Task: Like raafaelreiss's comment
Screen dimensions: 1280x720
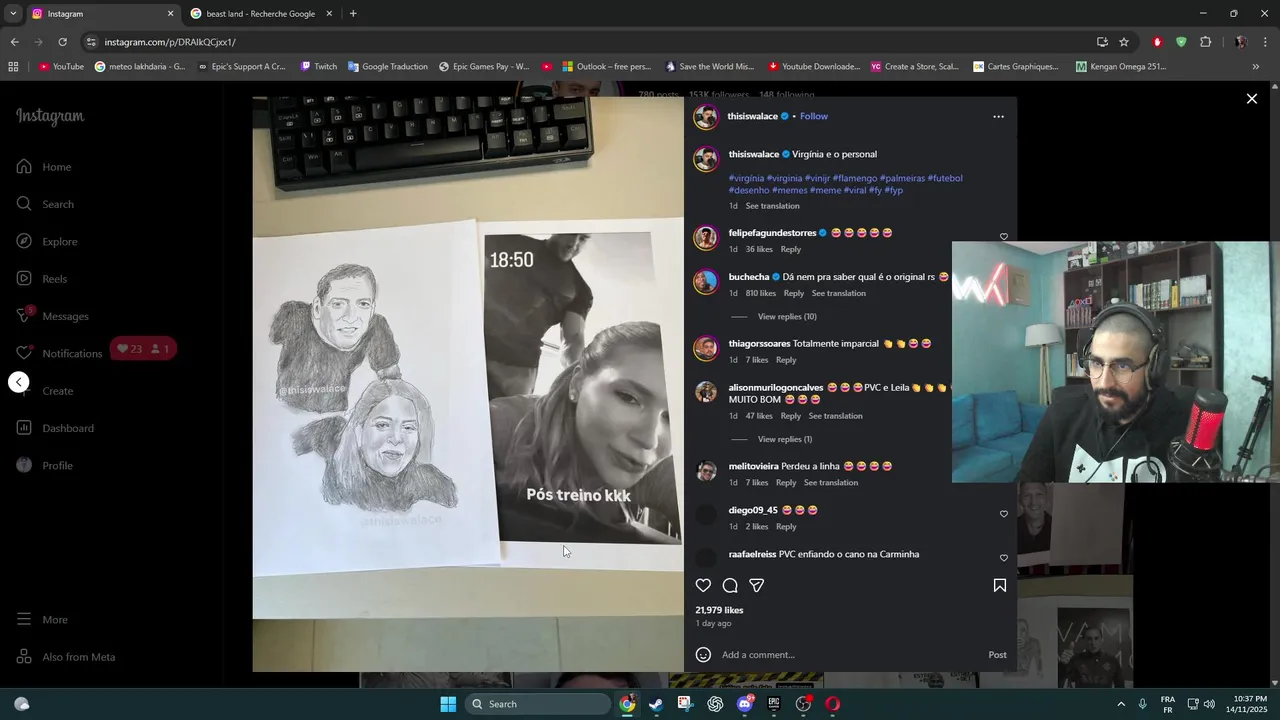Action: tap(1004, 558)
